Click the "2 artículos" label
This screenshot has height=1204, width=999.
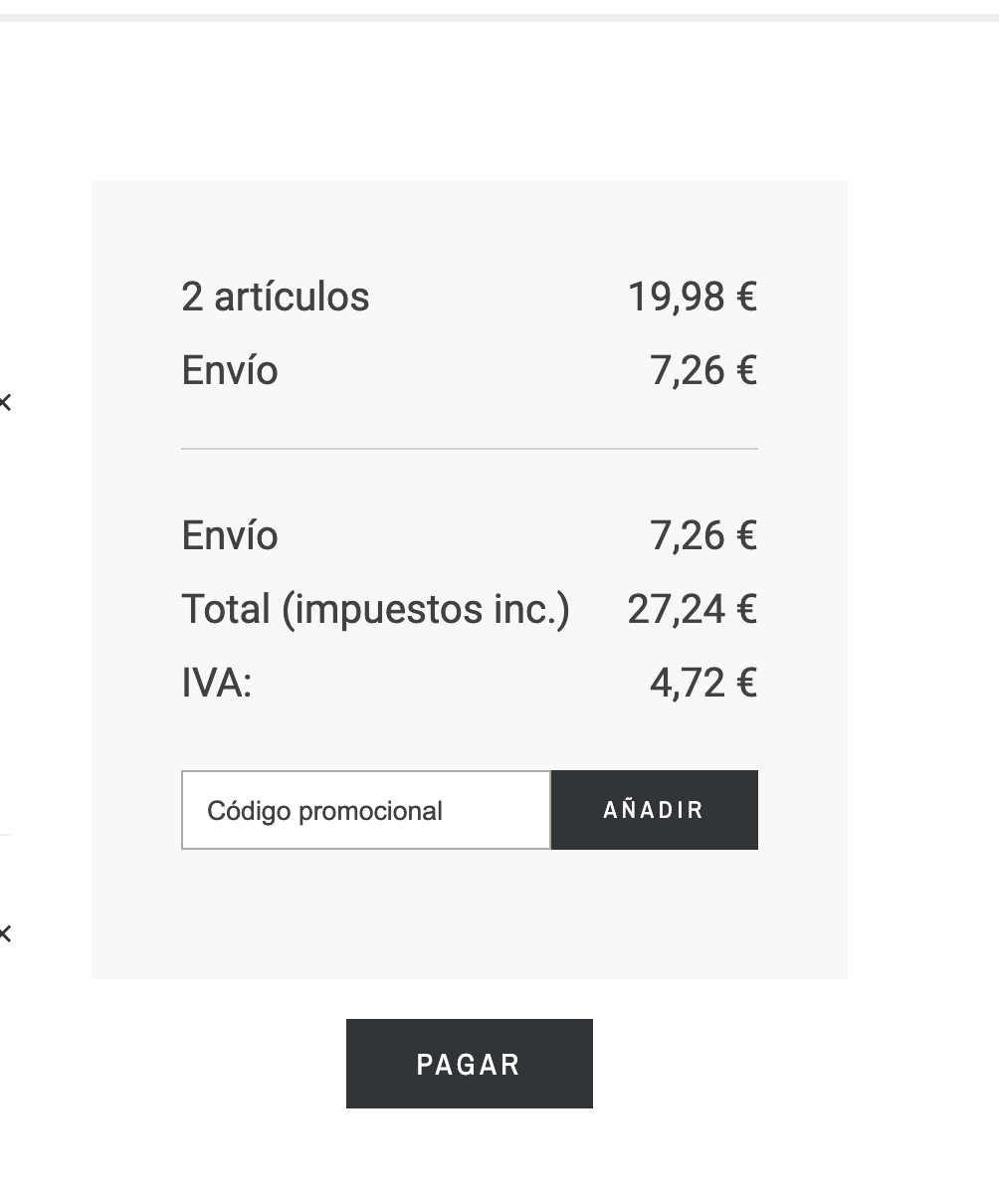[275, 297]
